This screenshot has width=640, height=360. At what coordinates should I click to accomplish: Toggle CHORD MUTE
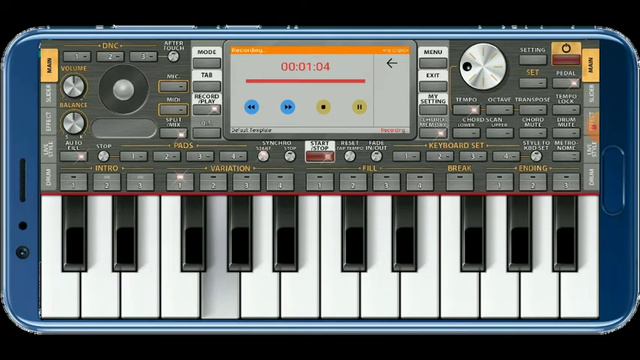pos(533,133)
